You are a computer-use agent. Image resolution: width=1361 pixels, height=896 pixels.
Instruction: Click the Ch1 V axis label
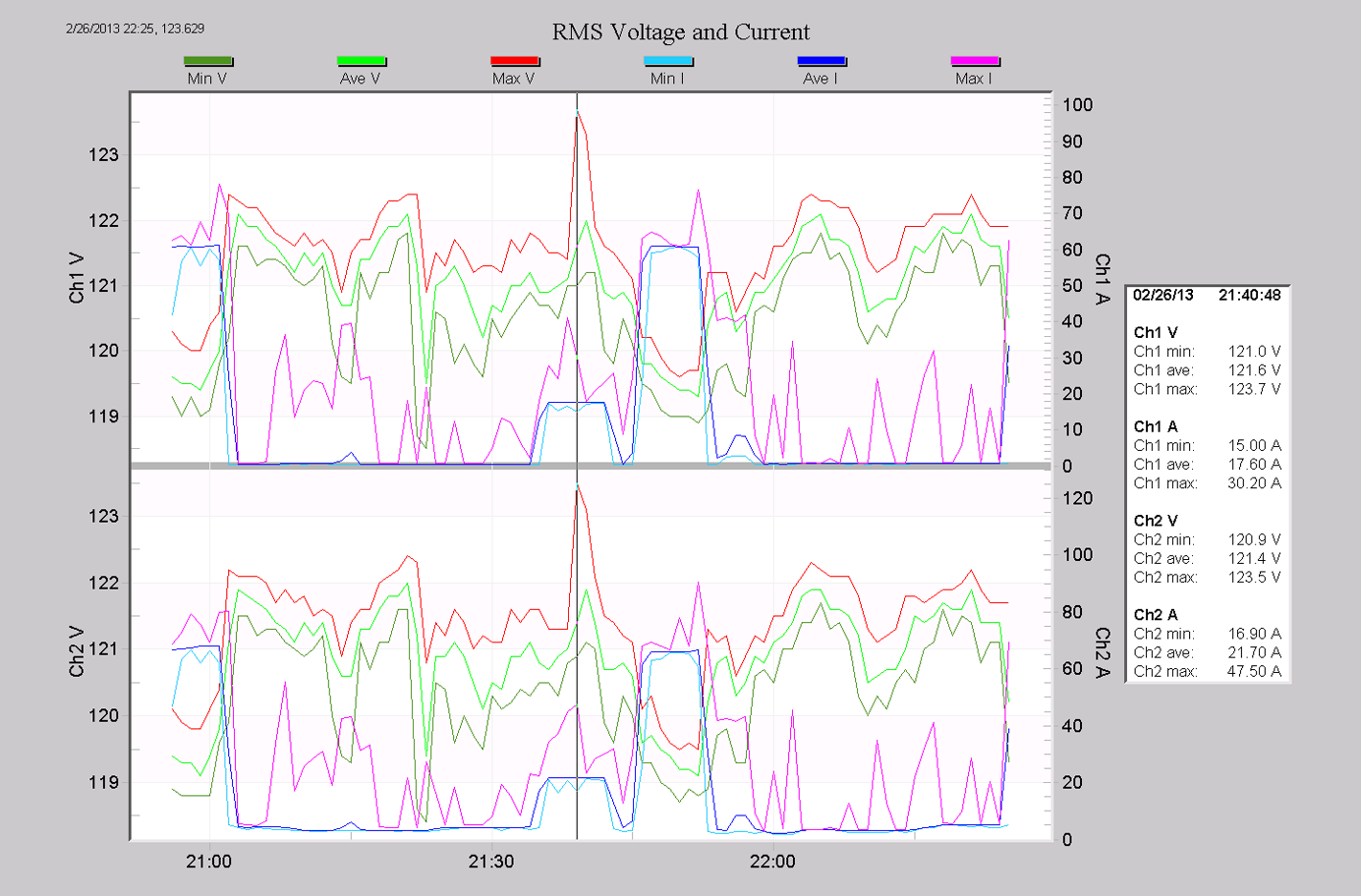[77, 278]
